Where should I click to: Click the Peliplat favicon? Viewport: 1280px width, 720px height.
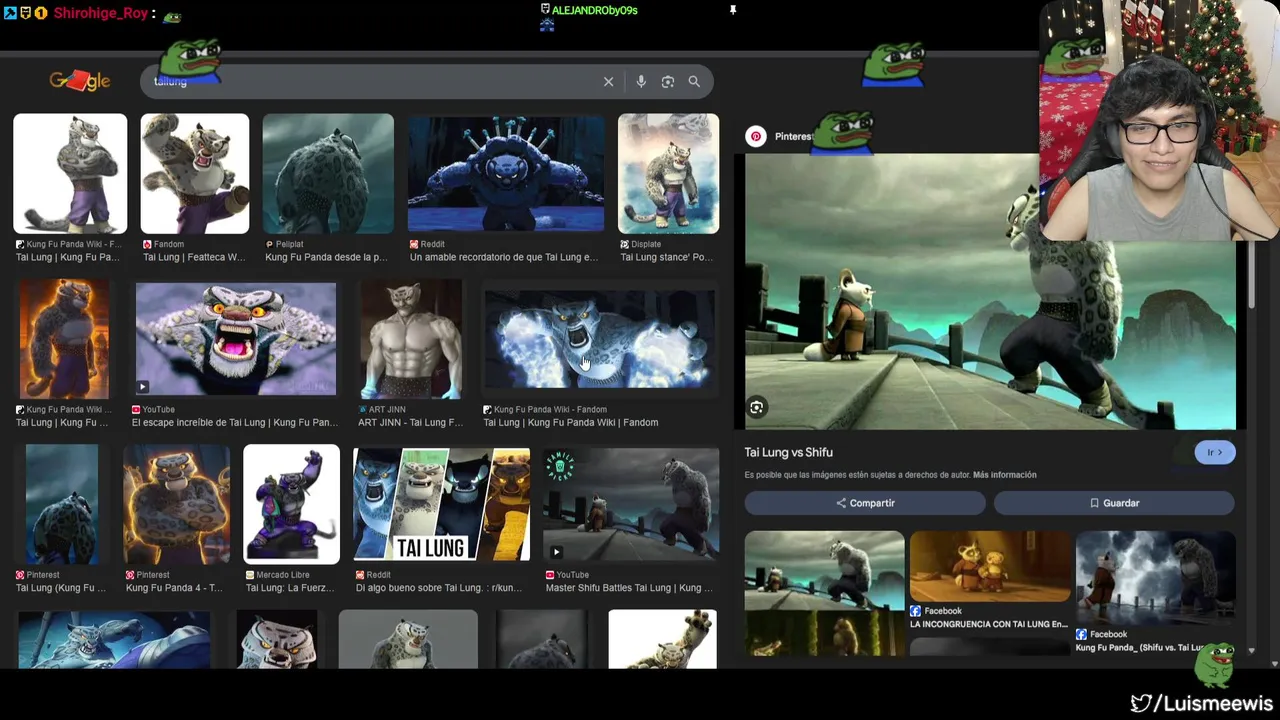pos(269,244)
